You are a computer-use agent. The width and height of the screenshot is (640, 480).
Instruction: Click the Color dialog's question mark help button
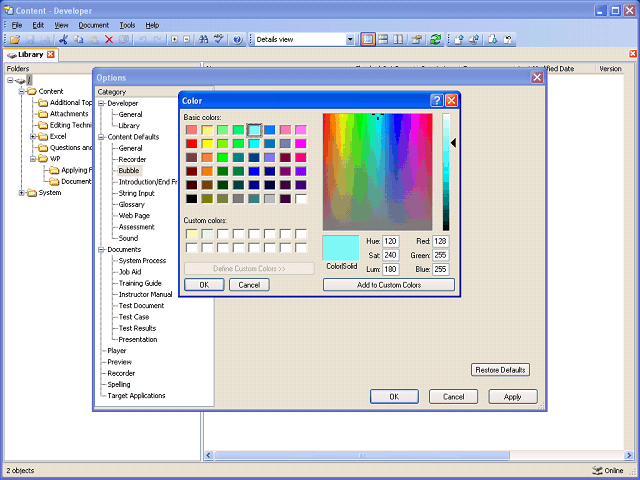[x=437, y=100]
